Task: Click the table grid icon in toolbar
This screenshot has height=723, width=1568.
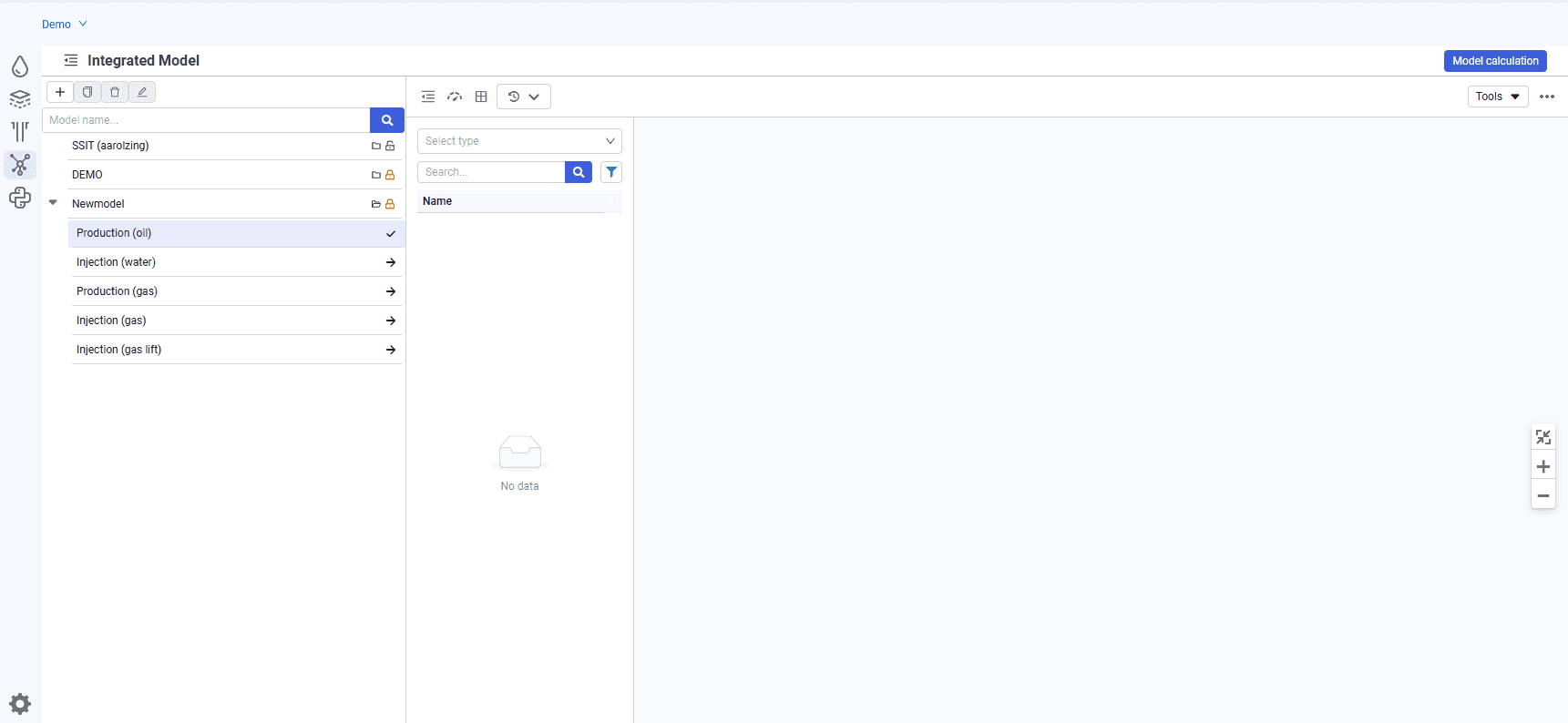Action: pyautogui.click(x=481, y=97)
